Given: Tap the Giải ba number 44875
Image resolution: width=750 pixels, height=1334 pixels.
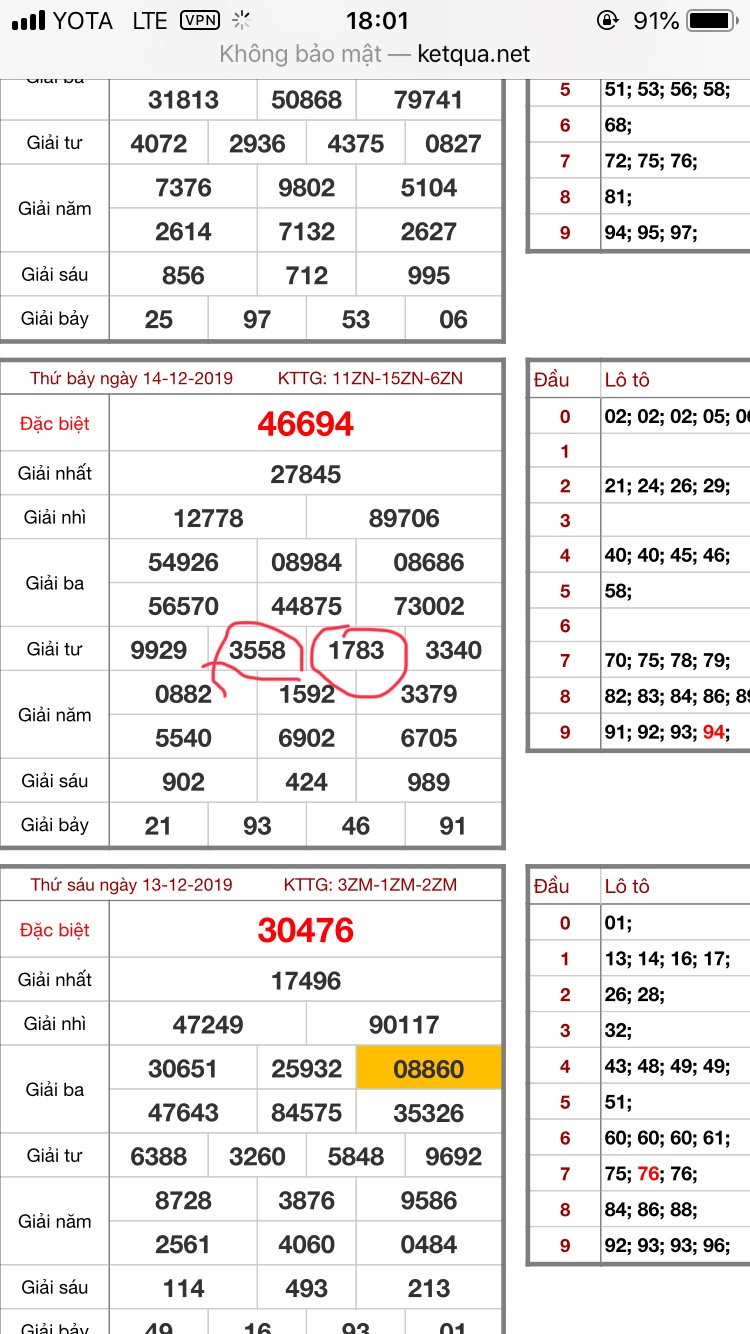Looking at the screenshot, I should (x=306, y=606).
